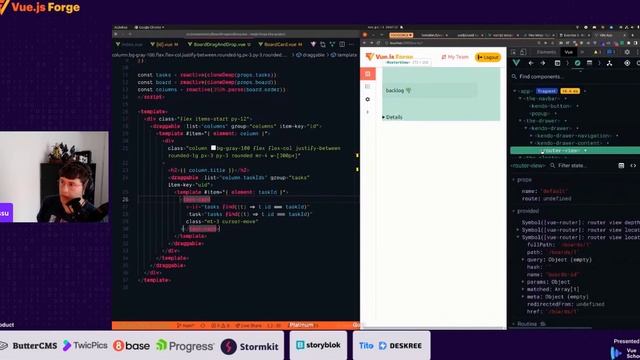
Task: Click the Find components search field
Action: pos(576,77)
